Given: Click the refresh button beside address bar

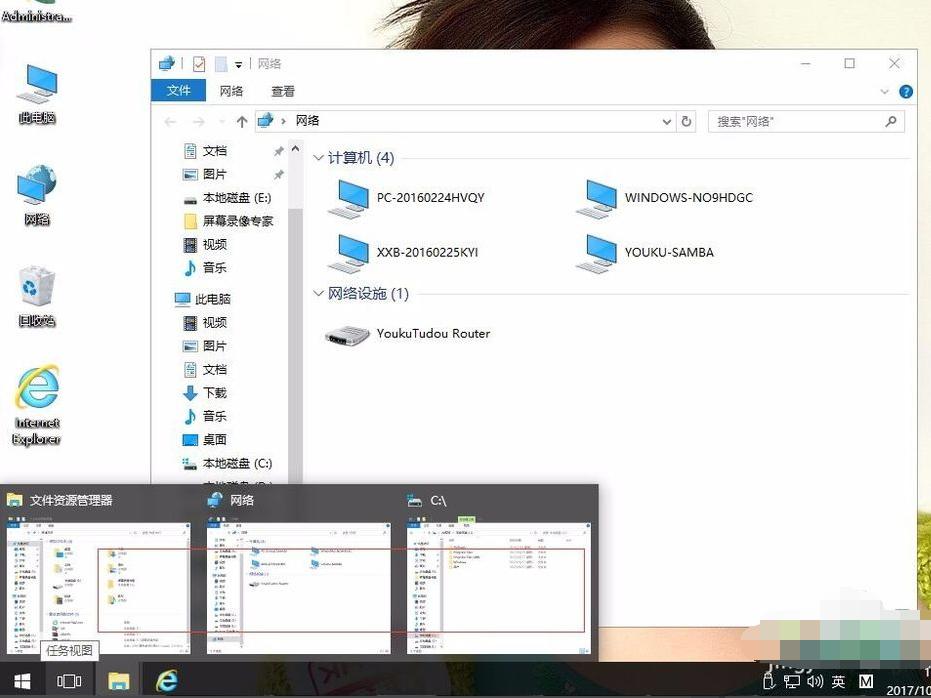Looking at the screenshot, I should tap(686, 121).
